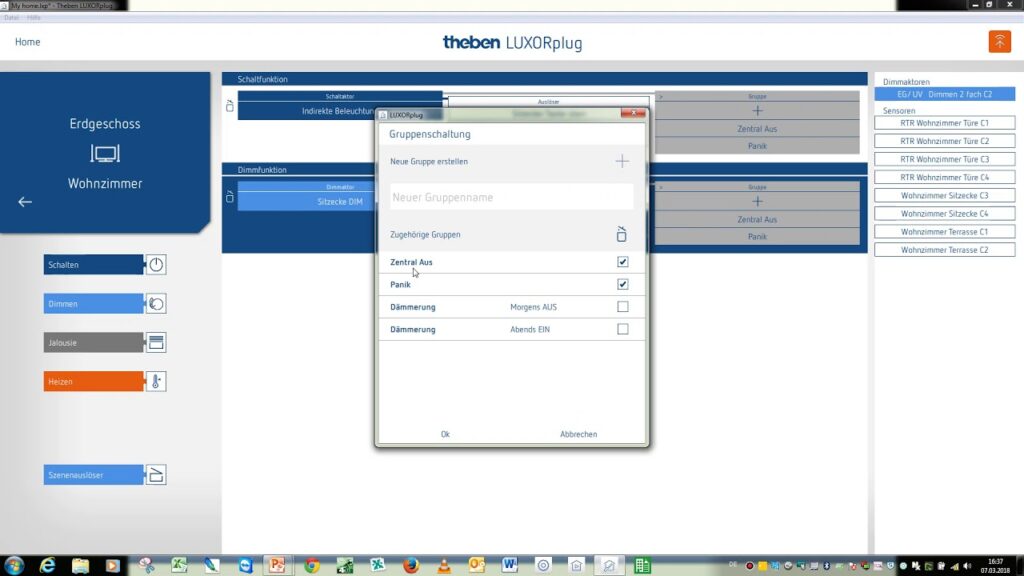
Task: Click the Wohnzimmer TV room icon
Action: [x=104, y=153]
